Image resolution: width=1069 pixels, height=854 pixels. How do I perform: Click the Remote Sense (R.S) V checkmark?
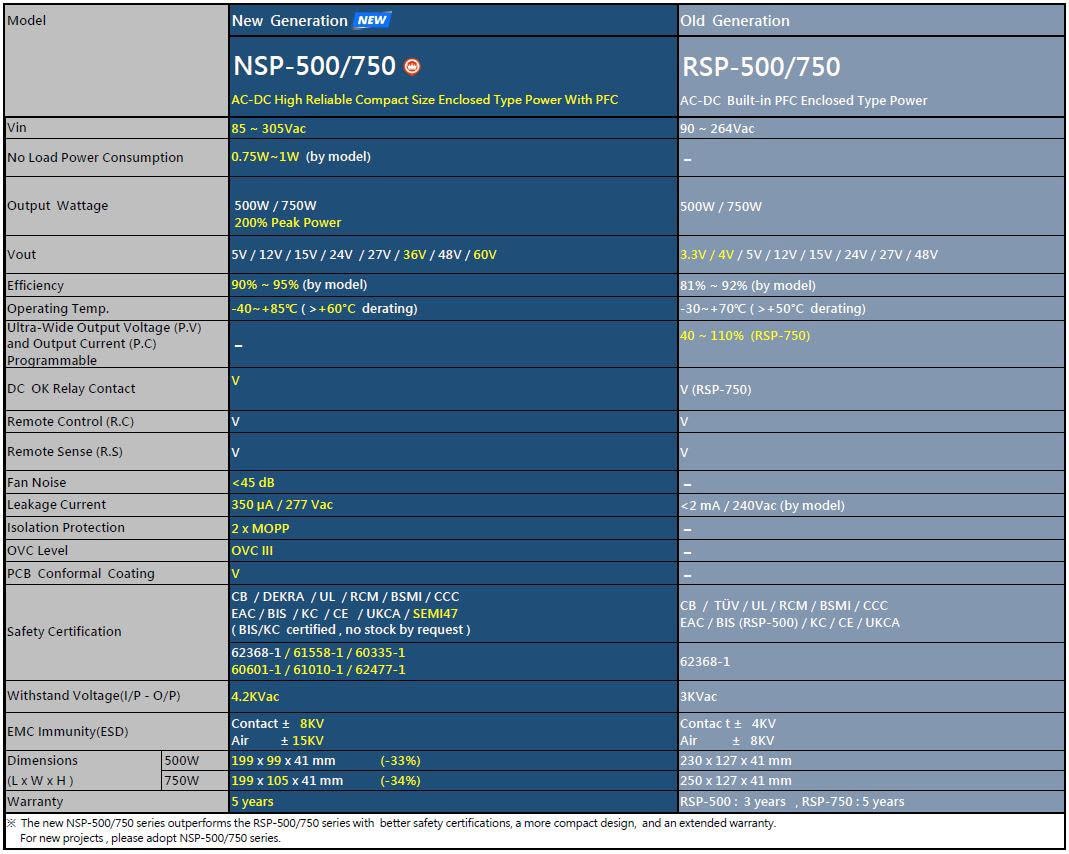[x=234, y=451]
